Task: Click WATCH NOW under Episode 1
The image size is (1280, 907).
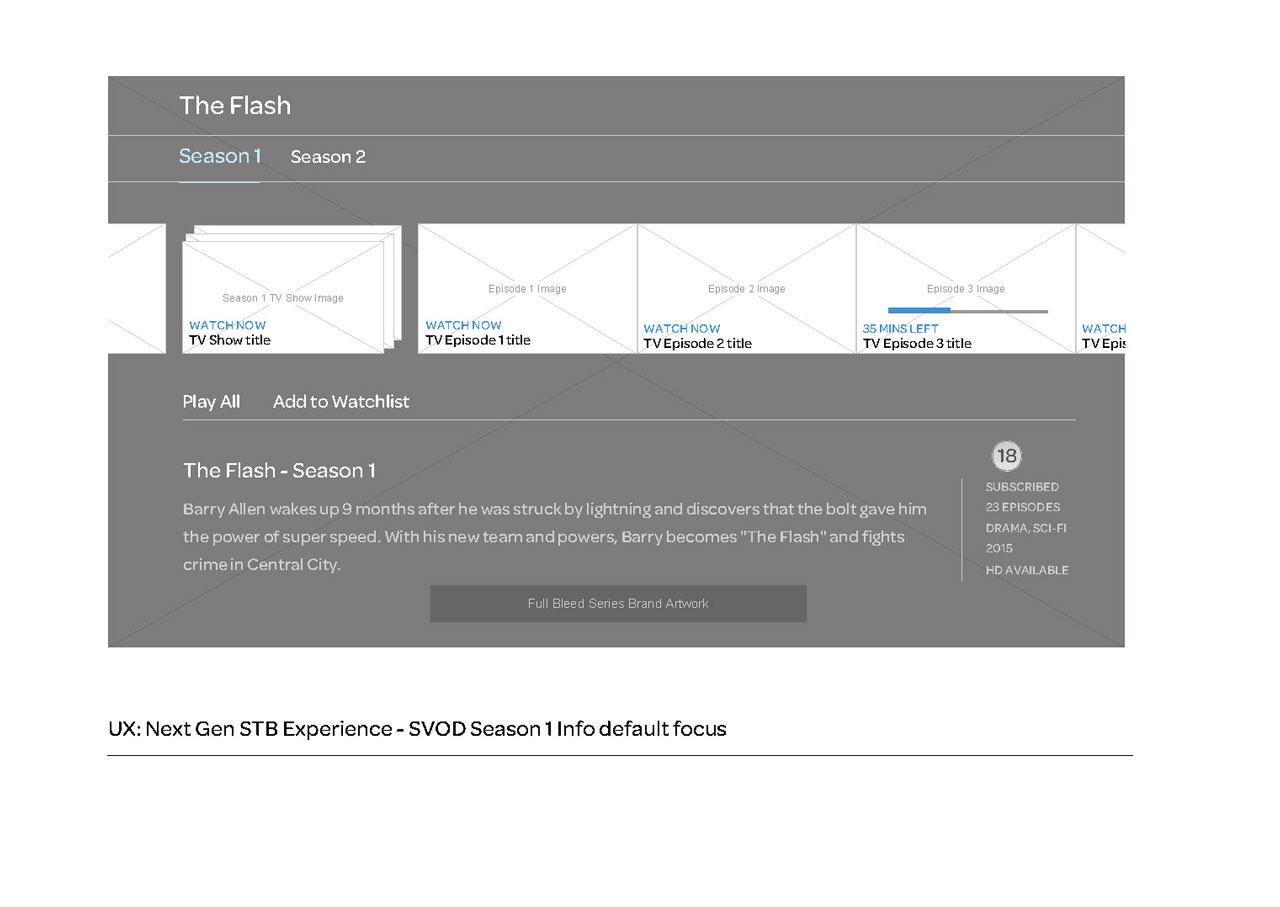Action: [x=463, y=325]
